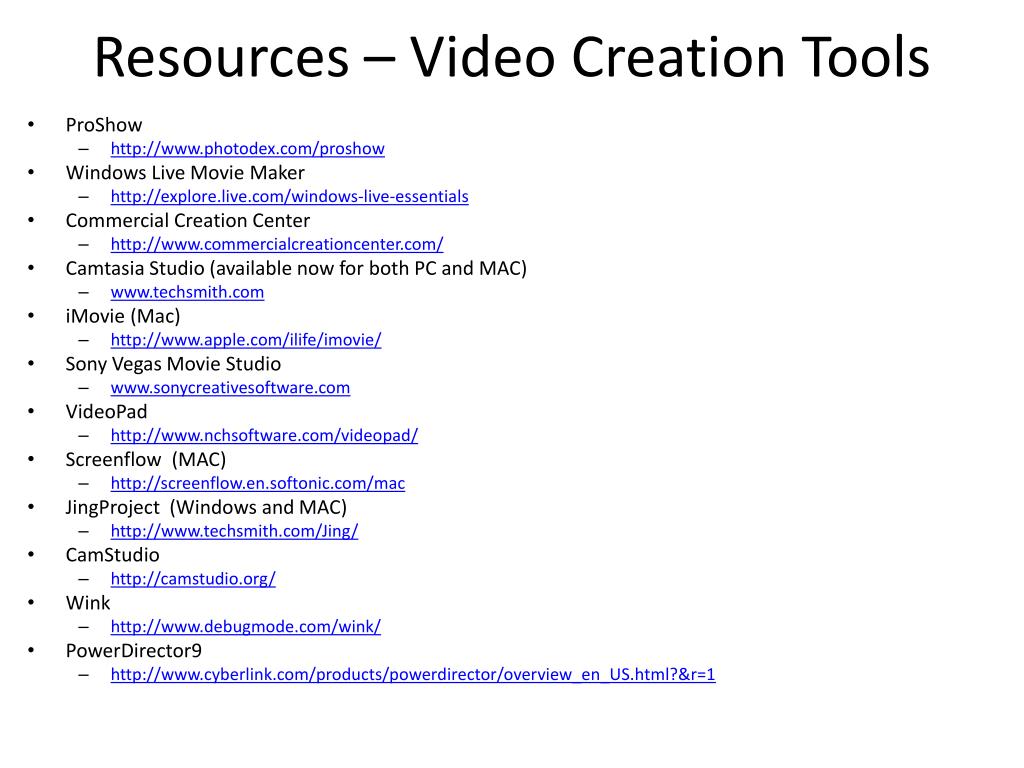Follow the techsmith.com/Jing link
1024x768 pixels.
point(234,531)
